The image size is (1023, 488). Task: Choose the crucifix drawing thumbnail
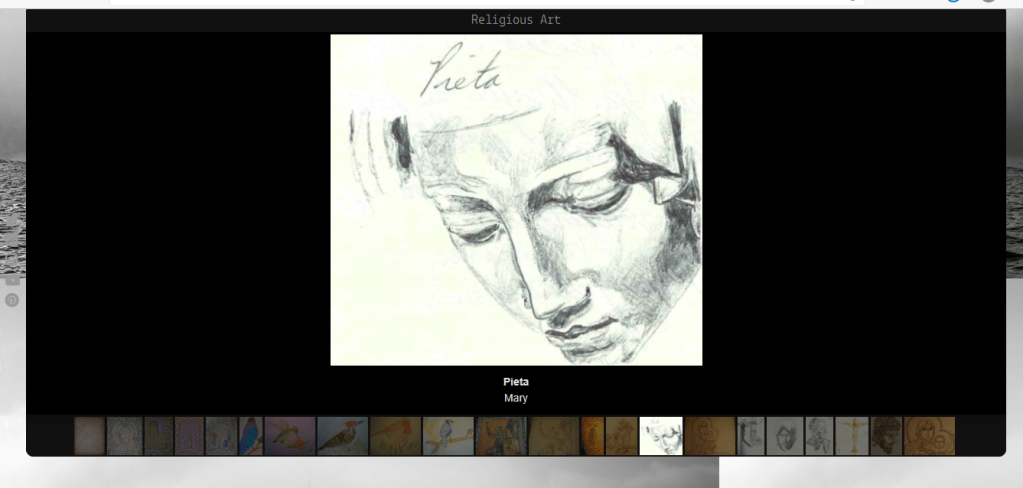pos(851,436)
